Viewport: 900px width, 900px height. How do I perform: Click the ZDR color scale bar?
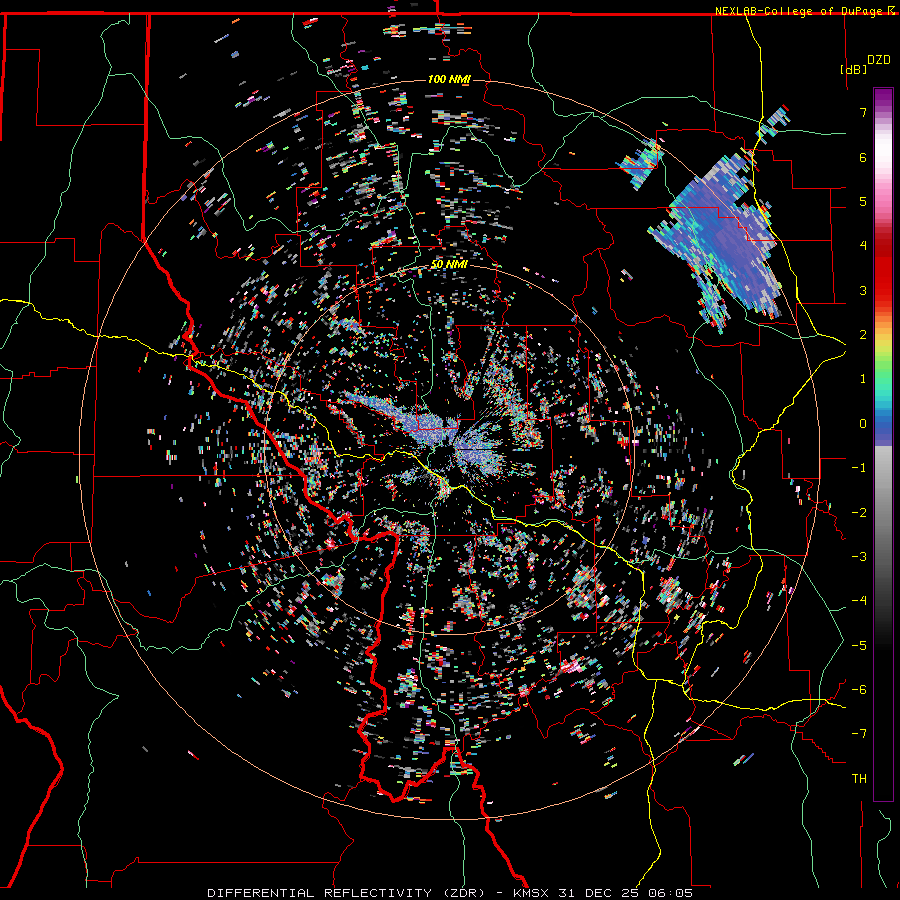(883, 444)
